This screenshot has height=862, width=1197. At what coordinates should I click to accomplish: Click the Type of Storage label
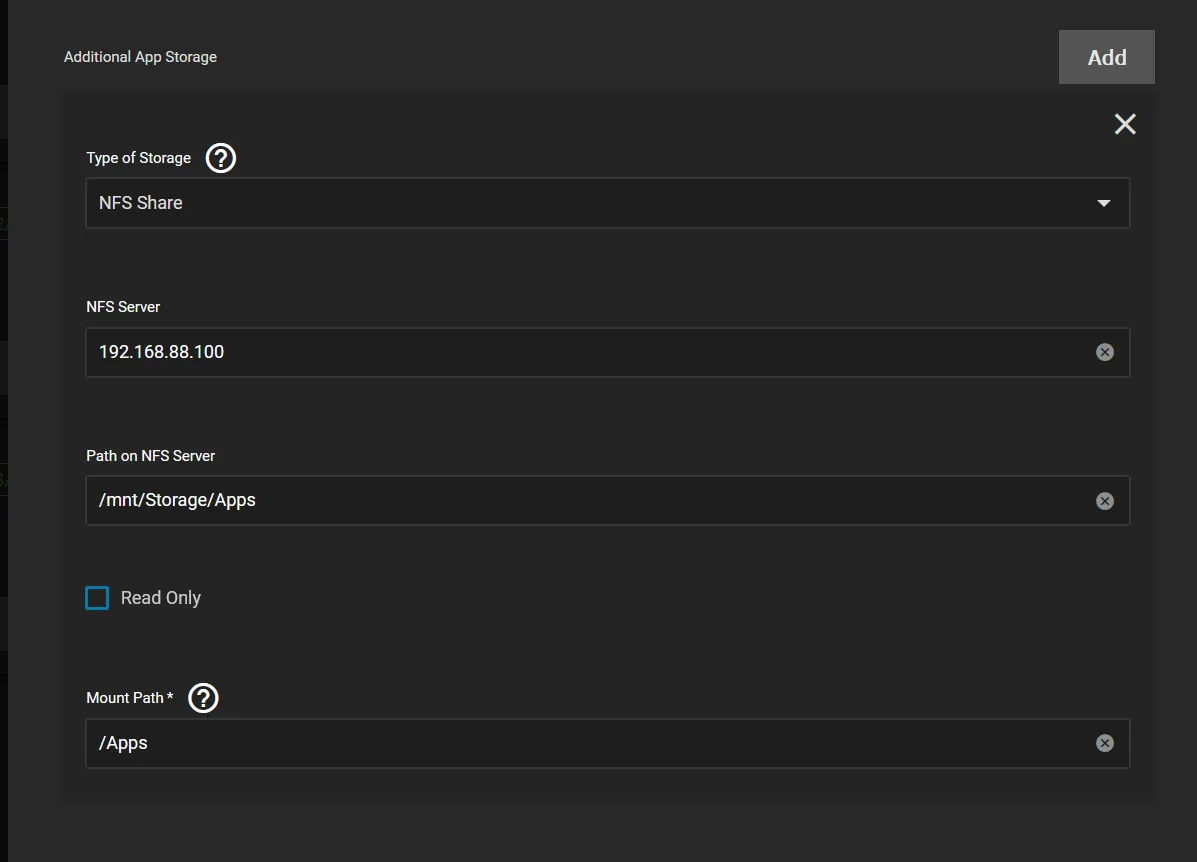[x=138, y=158]
